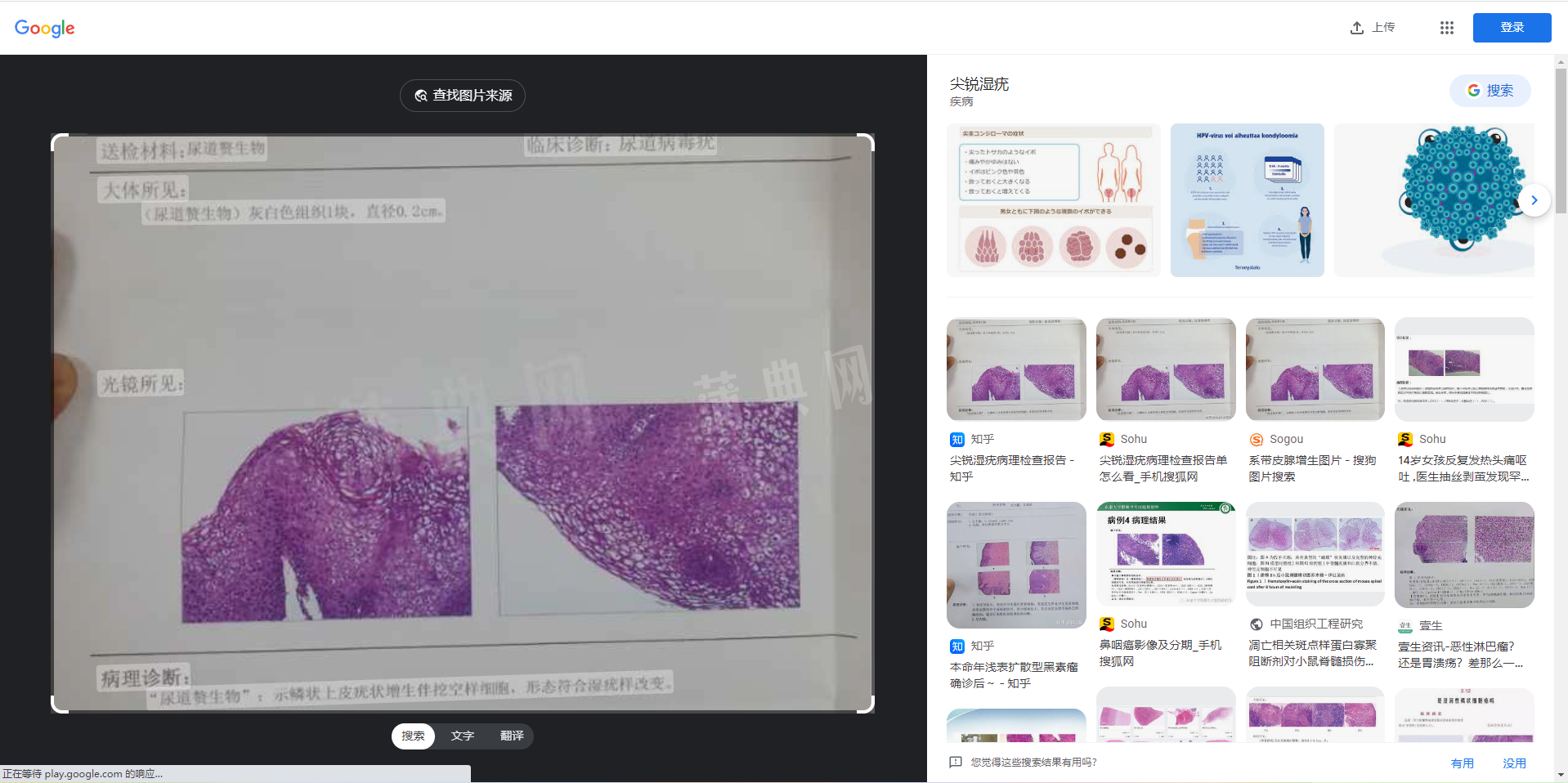Open the 病例4 病理结果 thumbnail
1568x783 pixels.
point(1166,554)
